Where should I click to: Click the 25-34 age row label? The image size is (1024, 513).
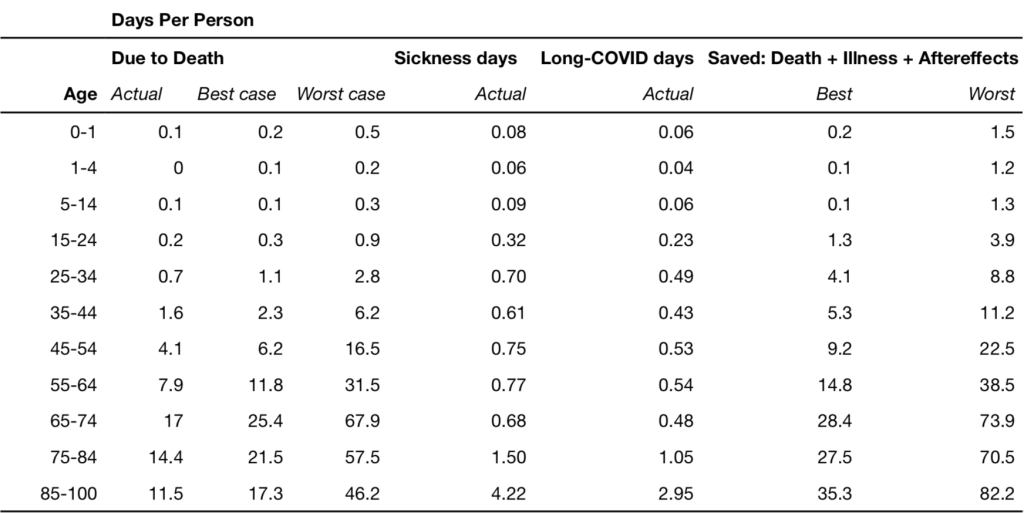(x=77, y=276)
